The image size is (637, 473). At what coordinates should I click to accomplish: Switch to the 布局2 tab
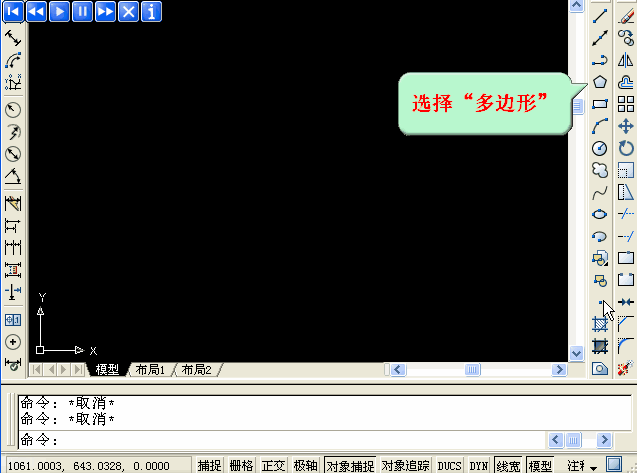(x=197, y=369)
